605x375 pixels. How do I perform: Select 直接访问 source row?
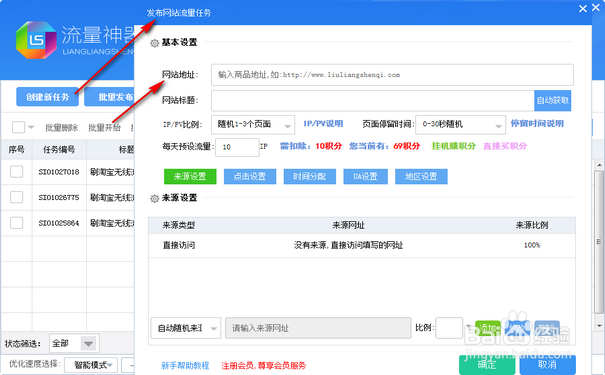[362, 245]
